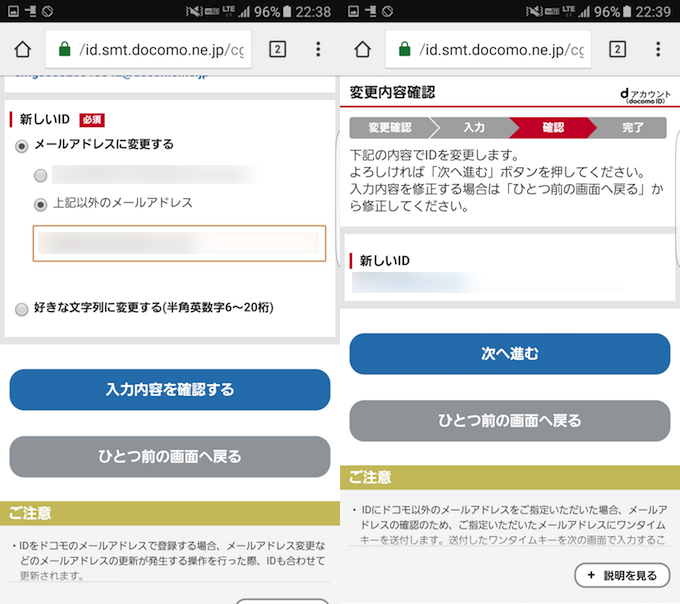This screenshot has width=680, height=604.
Task: Tap the home icon in right browser
Action: coord(362,49)
